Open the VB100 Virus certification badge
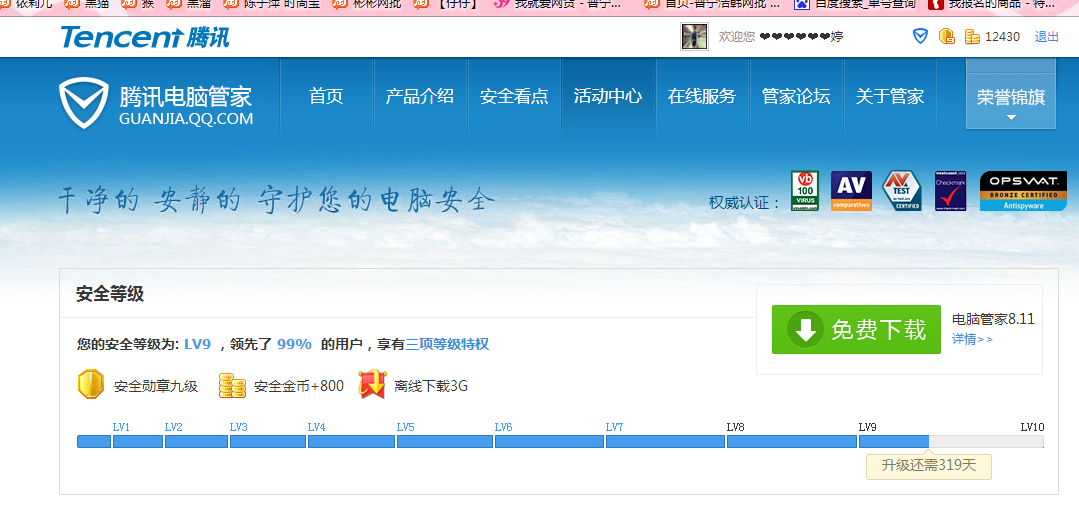This screenshot has width=1079, height=516. pyautogui.click(x=804, y=191)
